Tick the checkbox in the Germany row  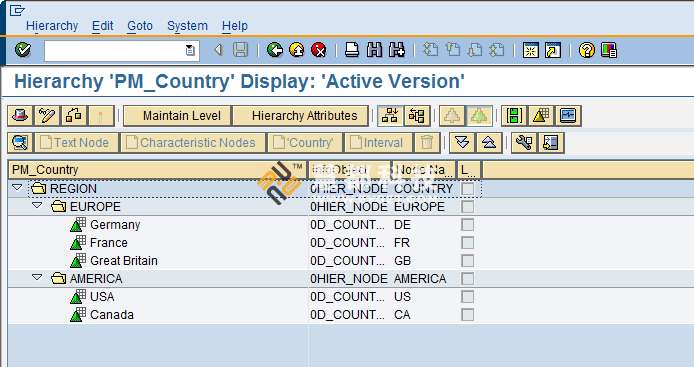coord(467,225)
